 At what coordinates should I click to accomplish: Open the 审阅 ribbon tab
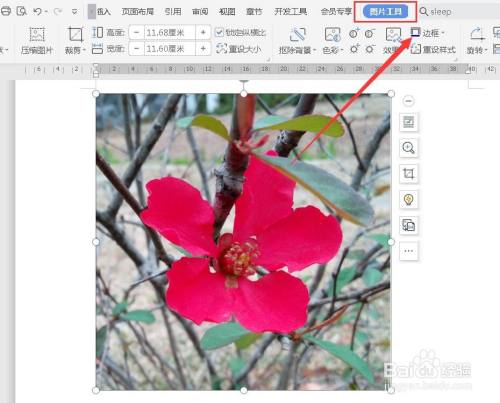tap(200, 12)
